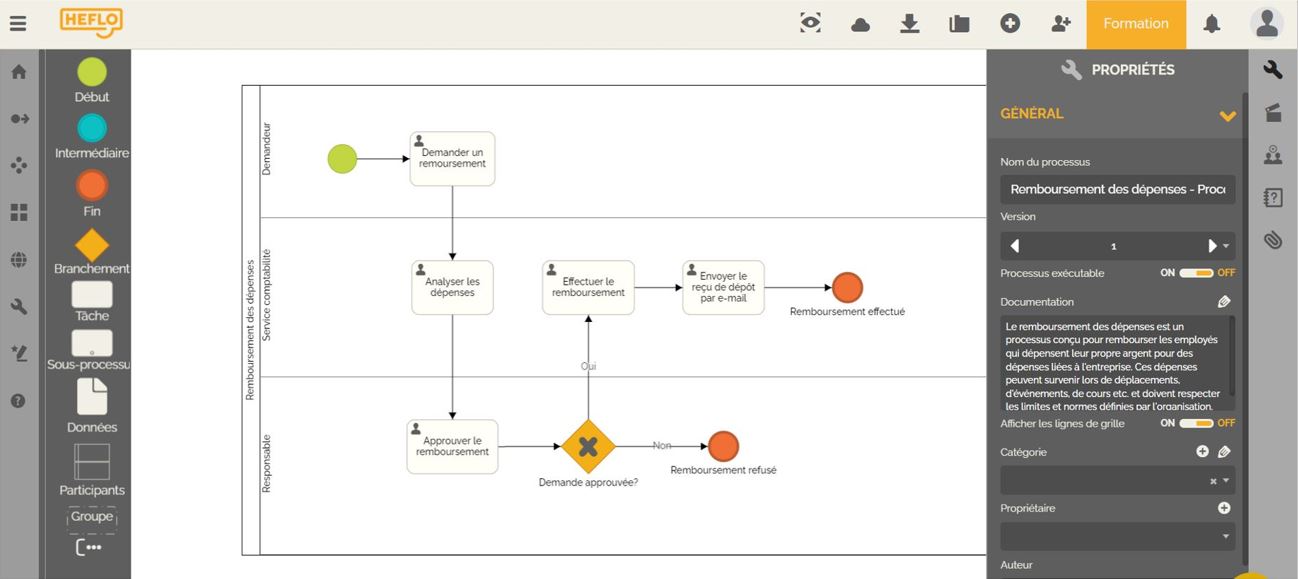This screenshot has height=579, width=1298.
Task: Click the arrow flow icon in left sidebar
Action: pos(19,118)
